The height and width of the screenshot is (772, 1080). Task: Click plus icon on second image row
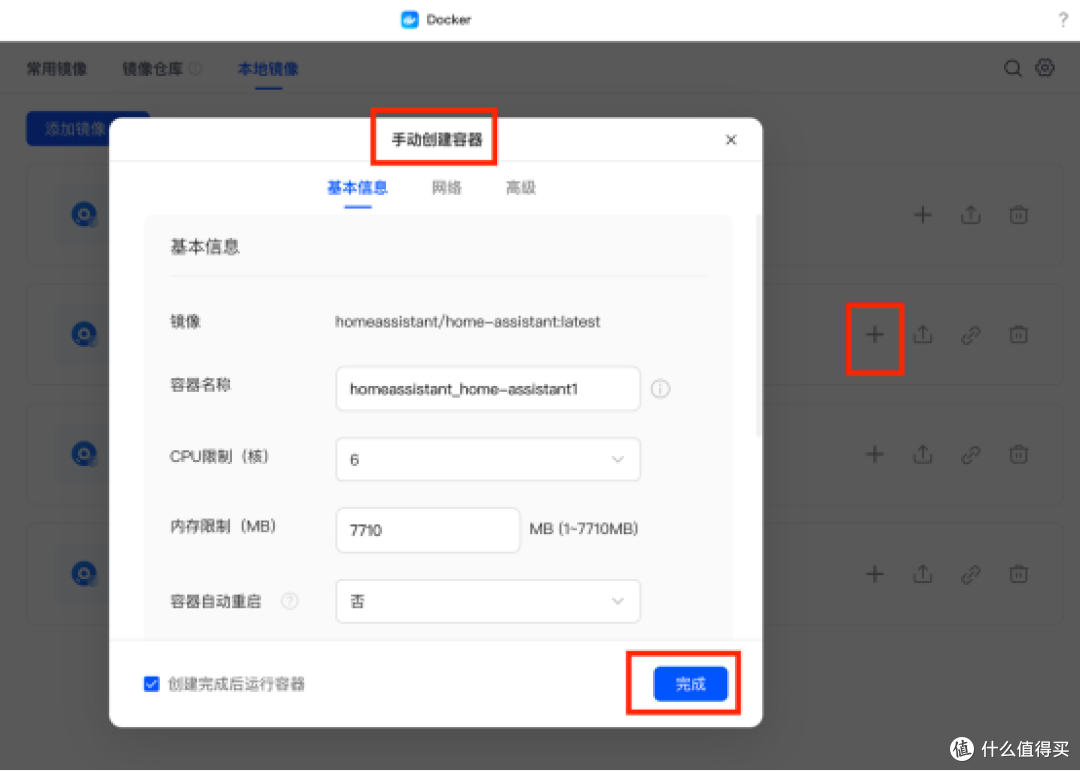pyautogui.click(x=875, y=335)
